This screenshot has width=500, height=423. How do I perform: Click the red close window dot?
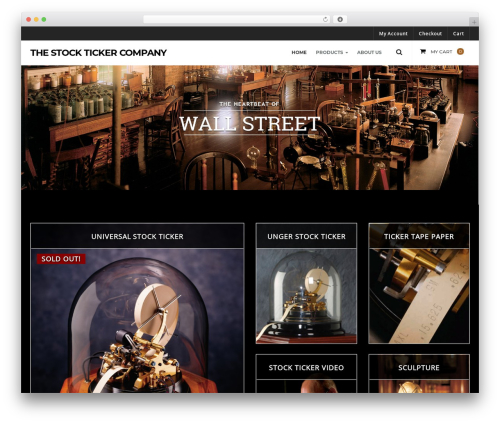coord(29,19)
